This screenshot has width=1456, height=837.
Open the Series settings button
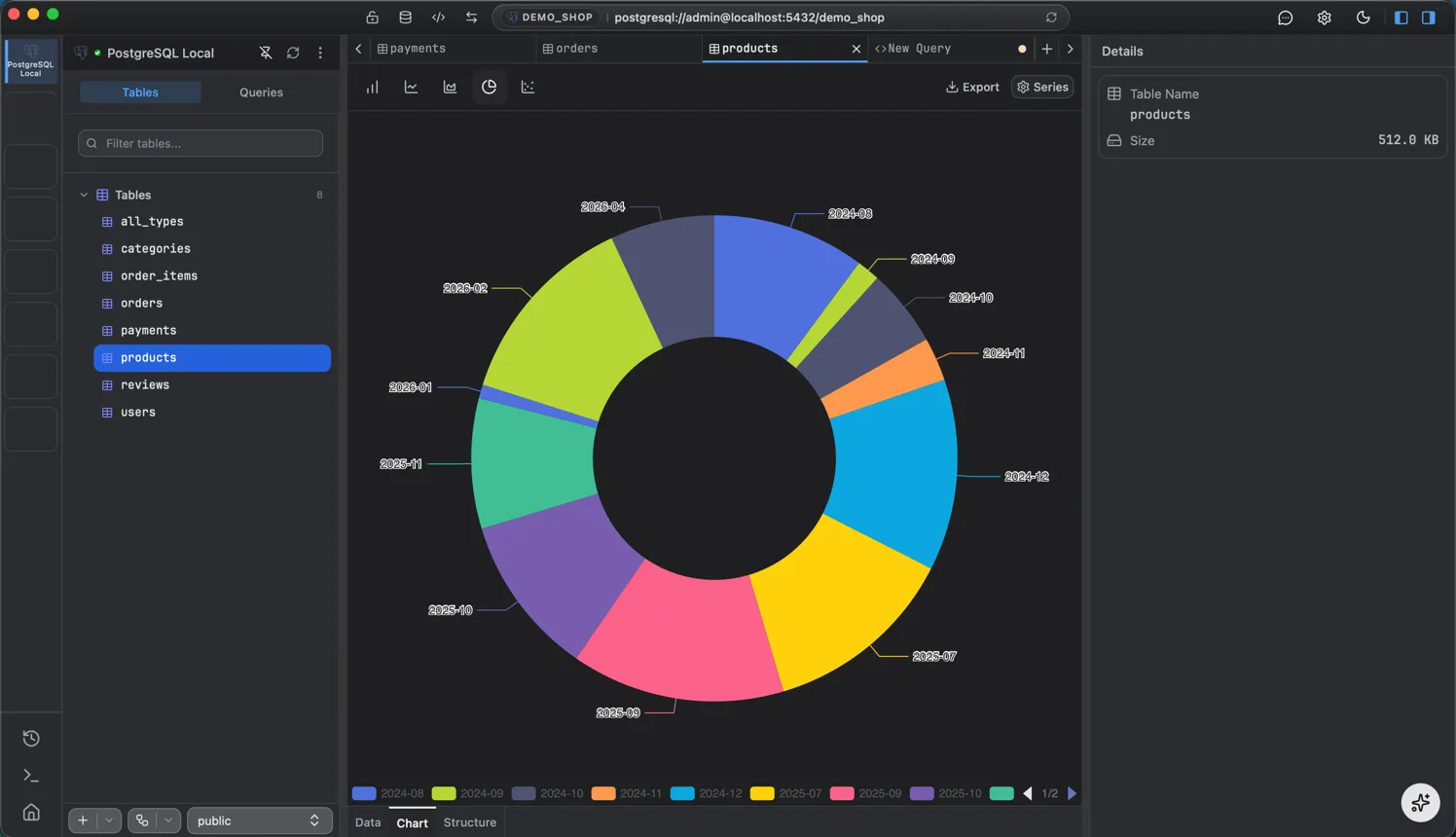pyautogui.click(x=1042, y=87)
